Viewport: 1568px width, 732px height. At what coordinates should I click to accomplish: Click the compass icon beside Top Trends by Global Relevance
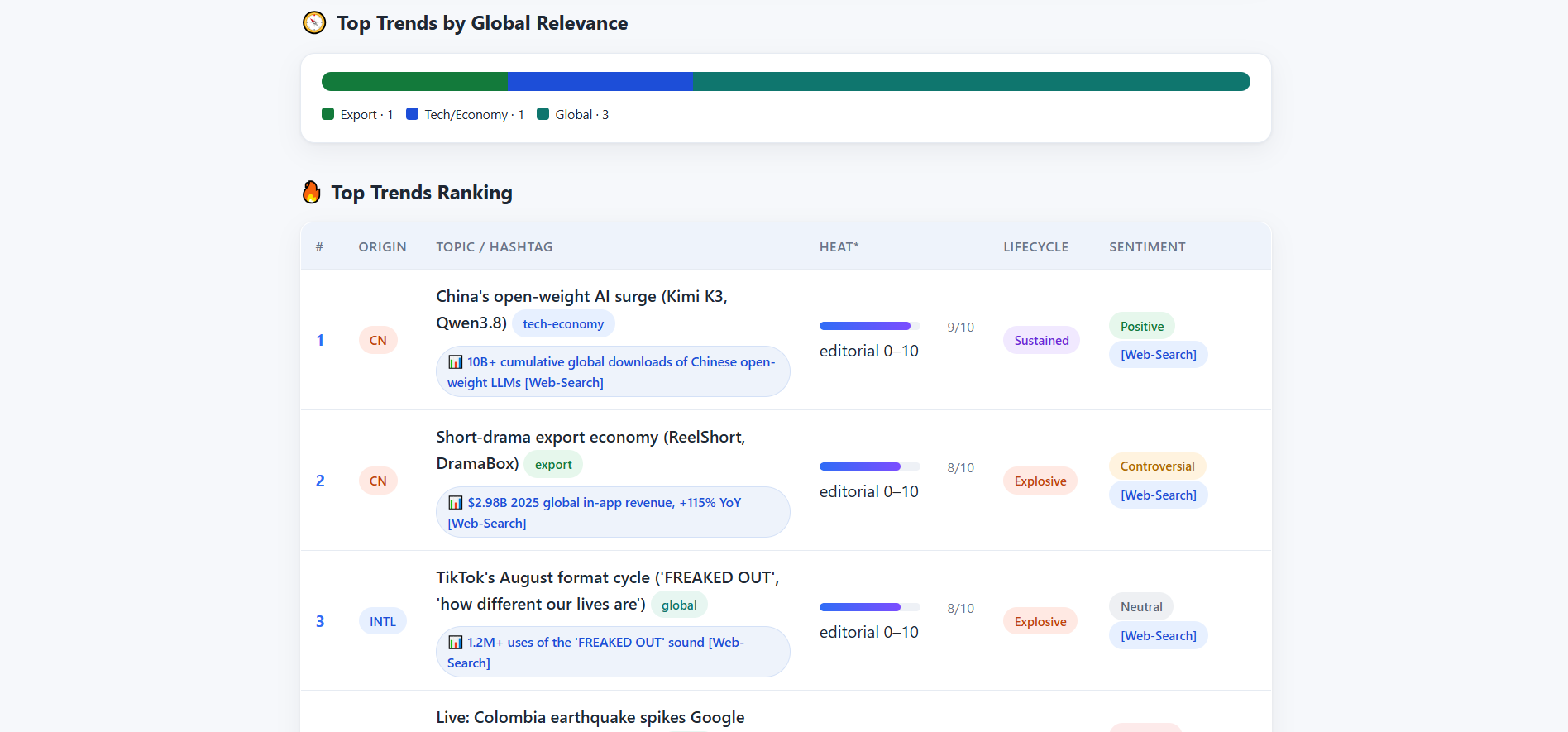(314, 23)
